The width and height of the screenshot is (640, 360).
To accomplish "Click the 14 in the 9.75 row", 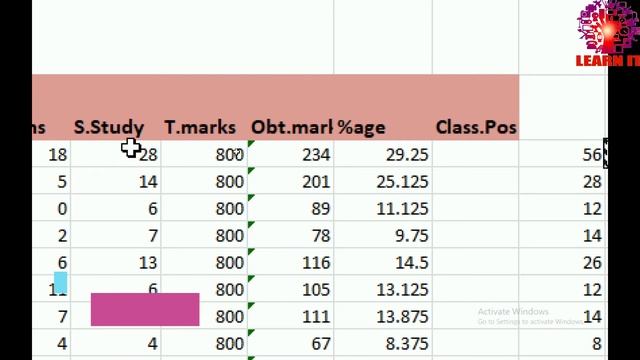I will click(563, 235).
